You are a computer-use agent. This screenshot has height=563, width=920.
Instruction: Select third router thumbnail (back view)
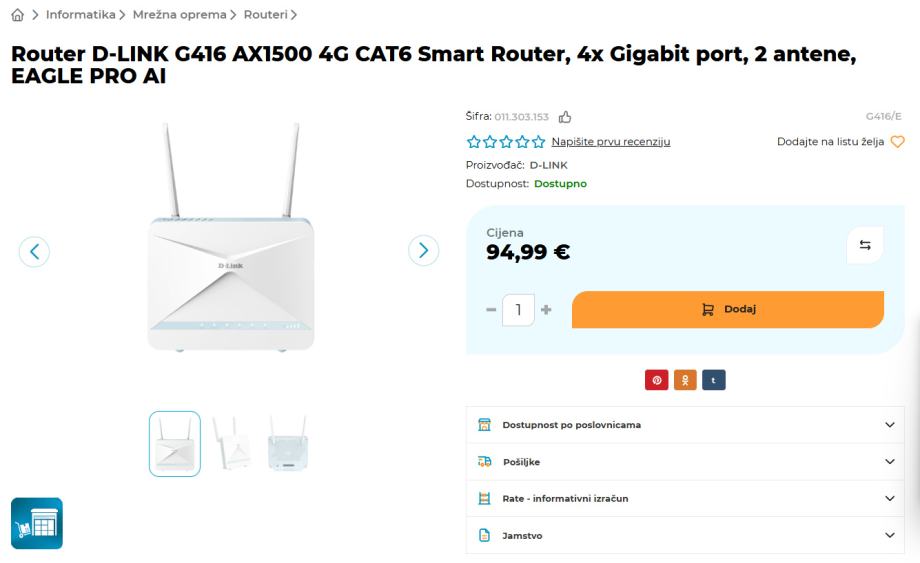(x=288, y=443)
